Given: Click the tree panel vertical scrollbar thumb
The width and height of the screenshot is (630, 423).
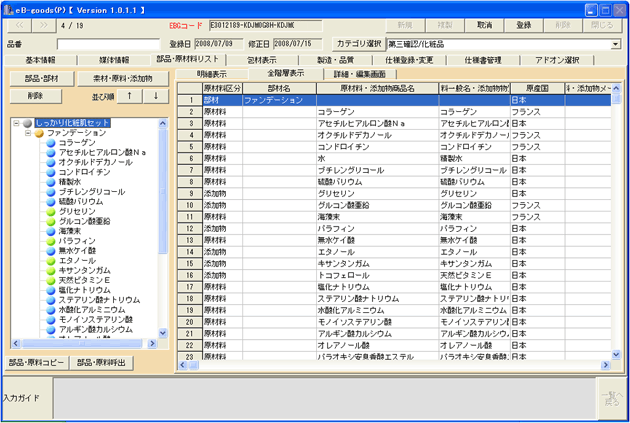Looking at the screenshot, I should click(x=163, y=191).
